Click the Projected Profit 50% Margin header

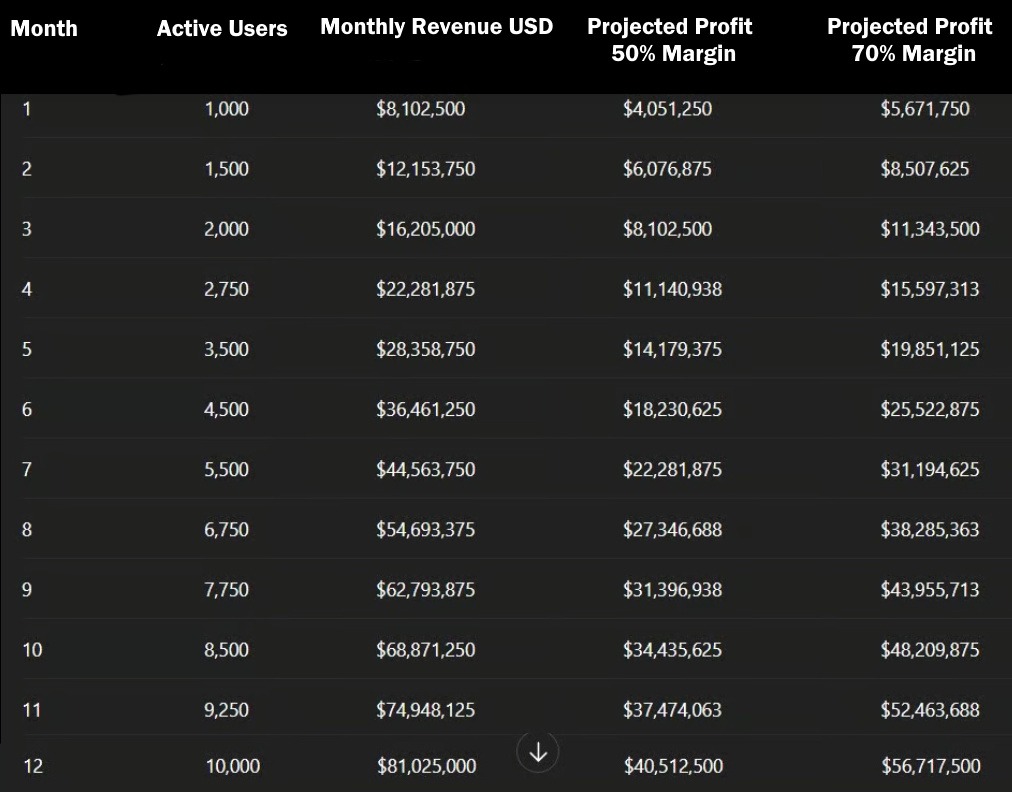670,40
